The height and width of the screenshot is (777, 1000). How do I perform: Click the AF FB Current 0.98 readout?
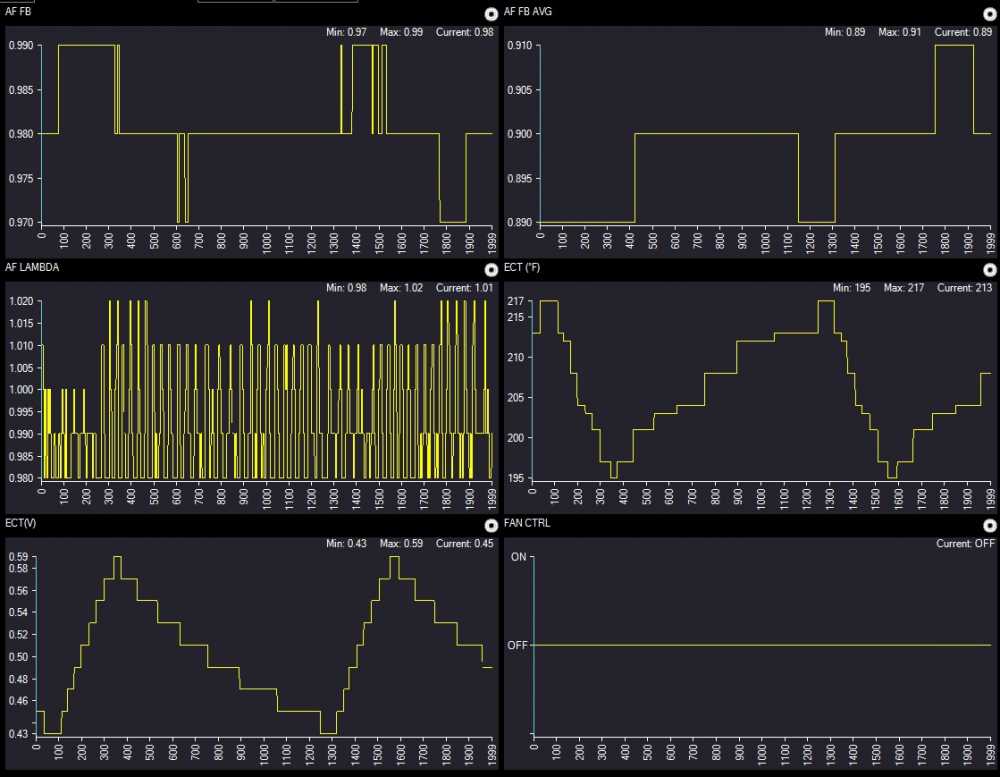(464, 32)
